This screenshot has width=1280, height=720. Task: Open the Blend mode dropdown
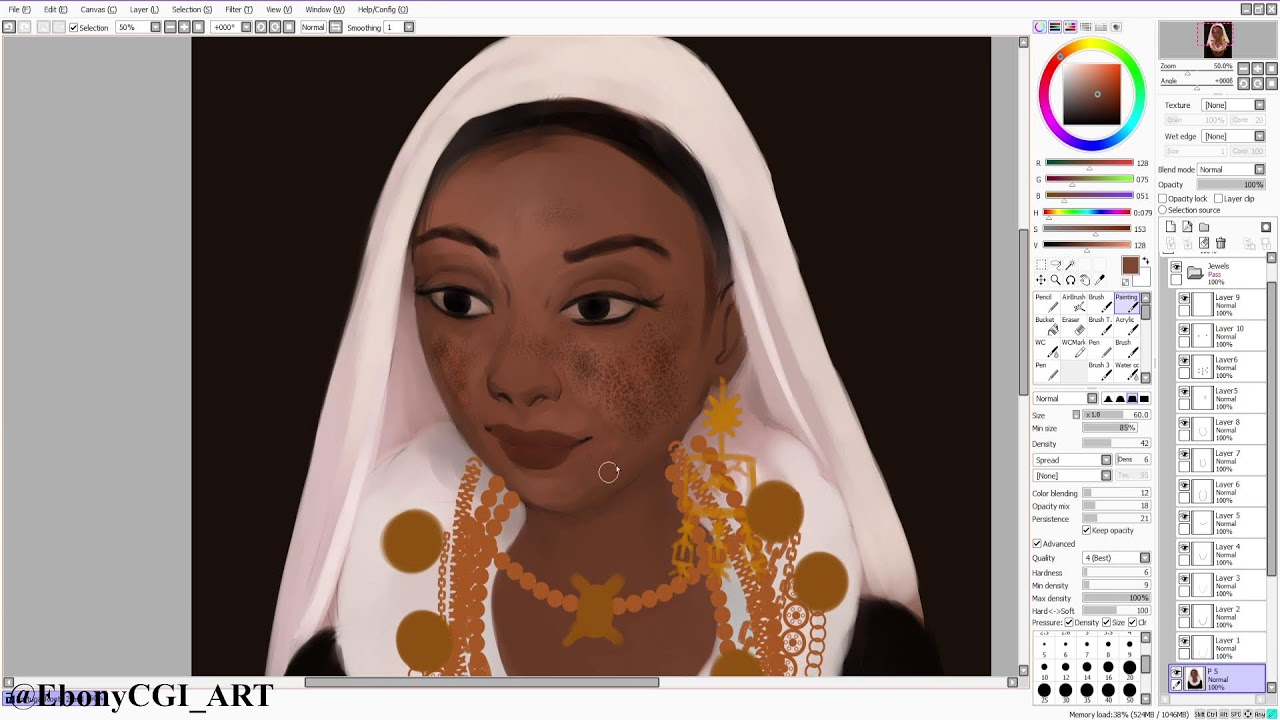pyautogui.click(x=1232, y=169)
